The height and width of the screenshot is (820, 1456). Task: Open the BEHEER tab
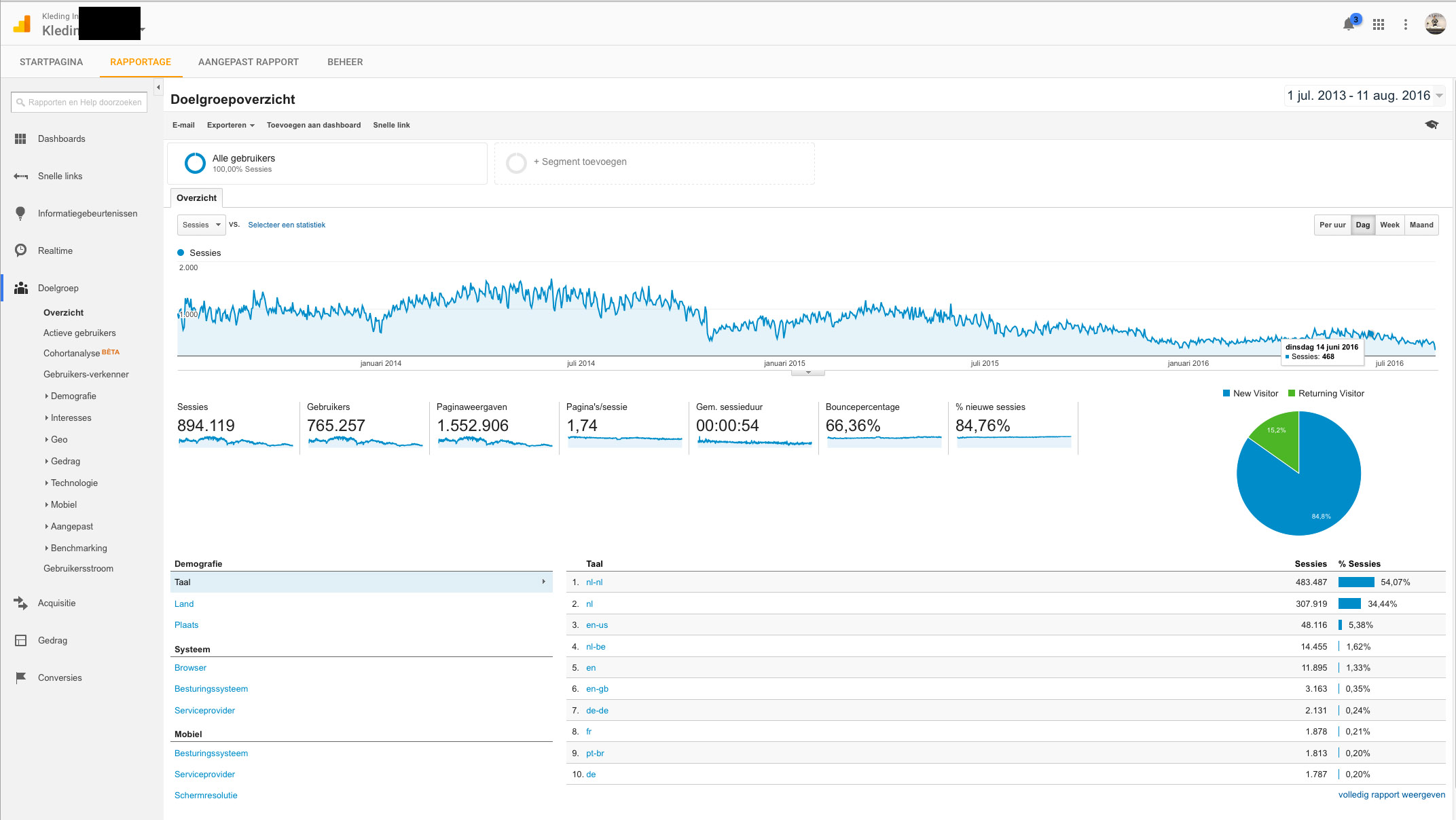click(345, 62)
